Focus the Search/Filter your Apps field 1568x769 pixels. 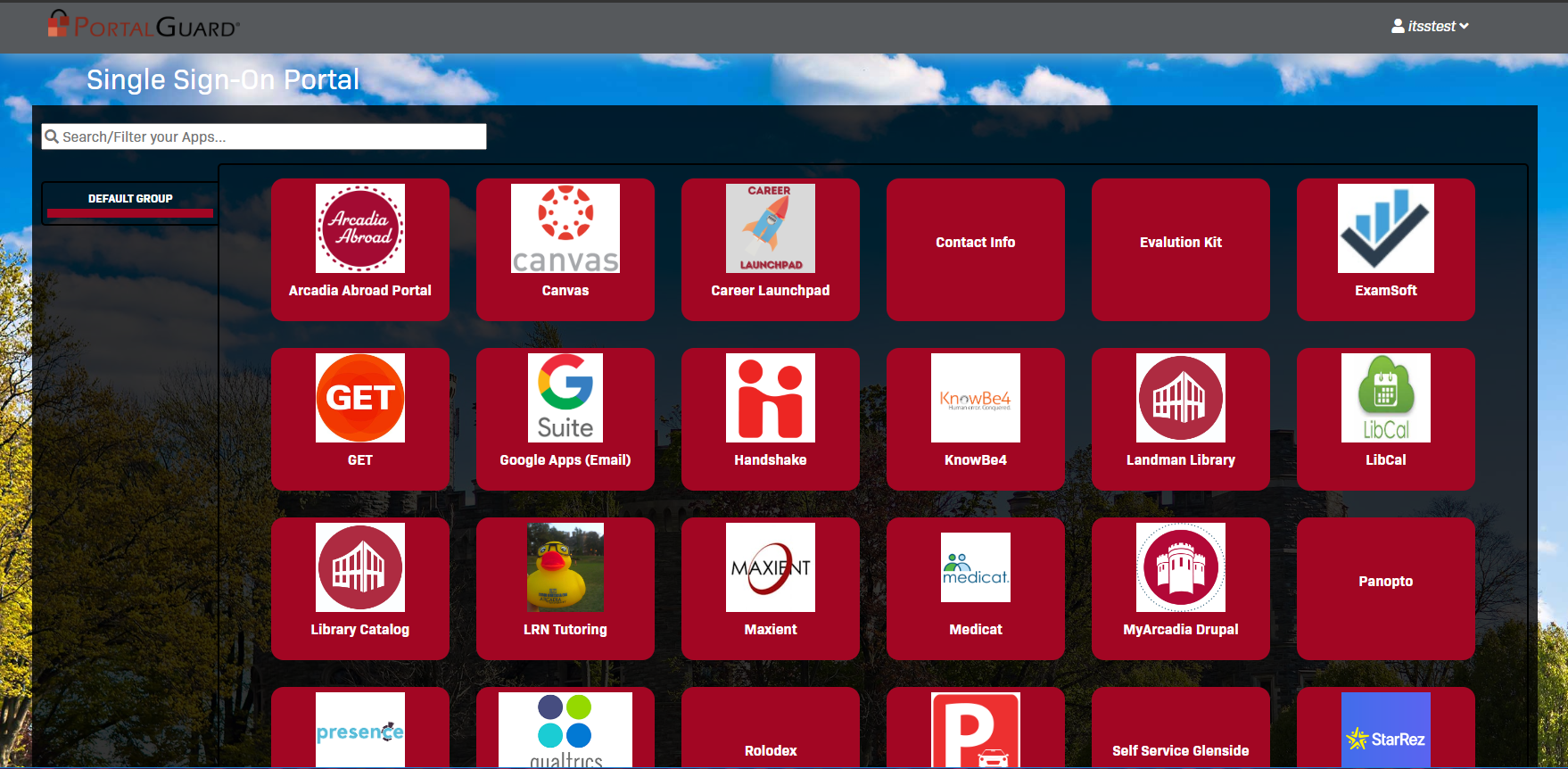[x=264, y=136]
